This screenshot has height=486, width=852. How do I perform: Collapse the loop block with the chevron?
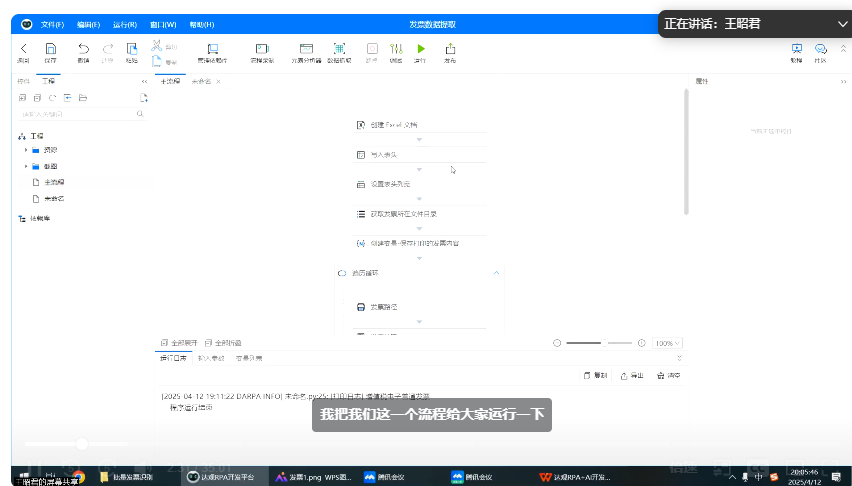click(x=496, y=273)
